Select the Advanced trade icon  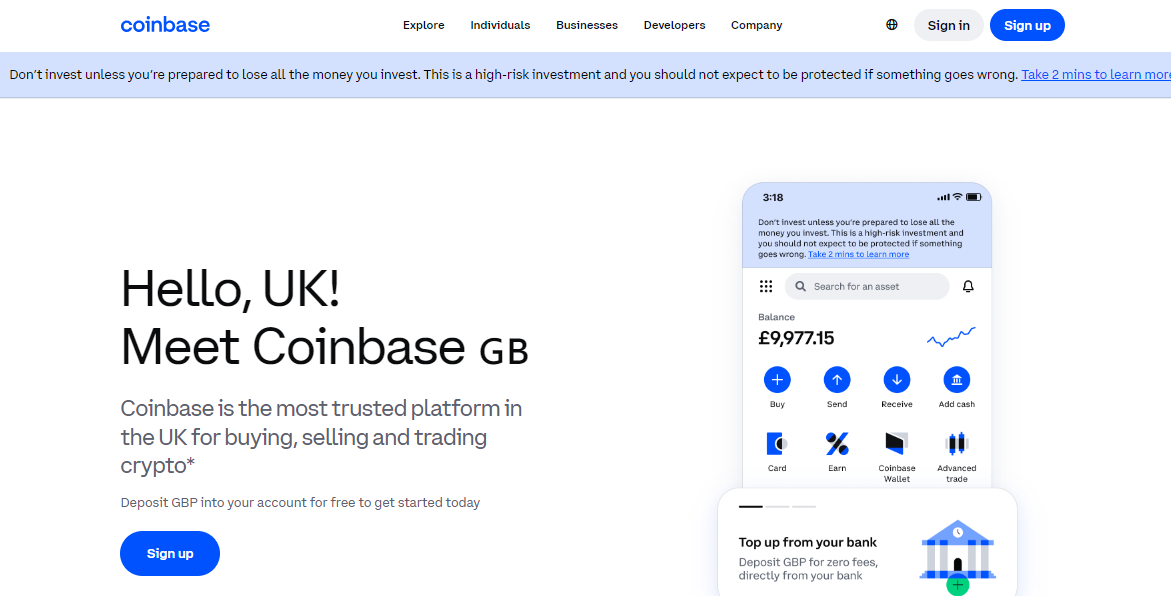pyautogui.click(x=956, y=444)
